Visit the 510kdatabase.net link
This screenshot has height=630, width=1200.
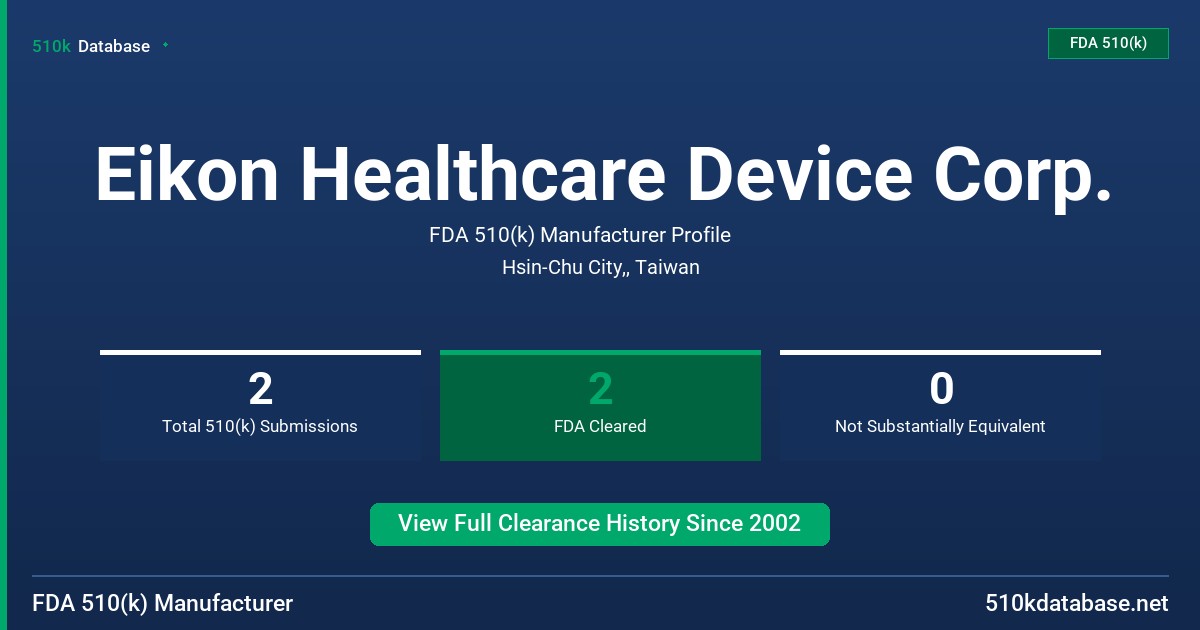pyautogui.click(x=1077, y=603)
